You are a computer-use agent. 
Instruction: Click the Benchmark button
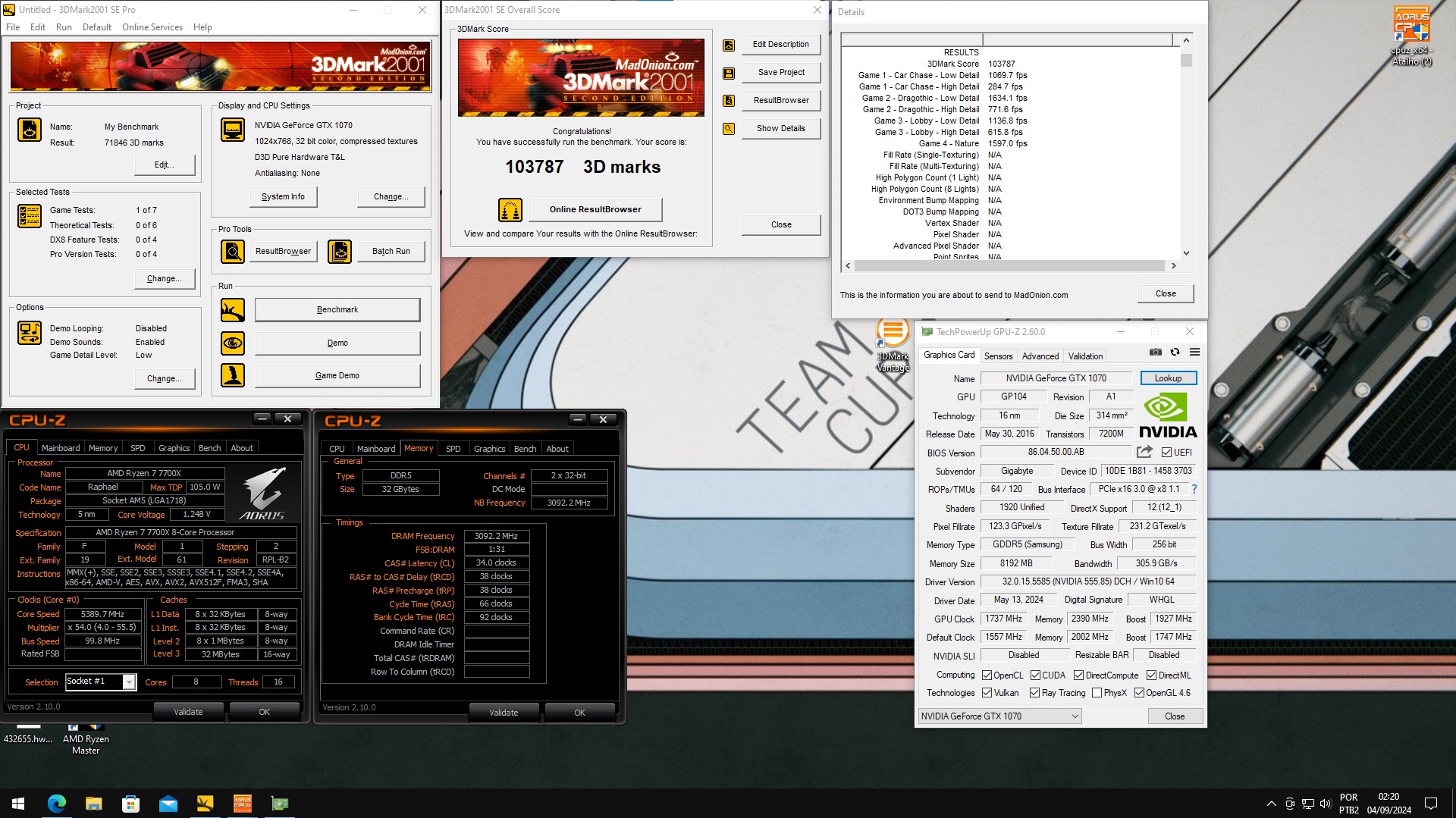point(337,310)
